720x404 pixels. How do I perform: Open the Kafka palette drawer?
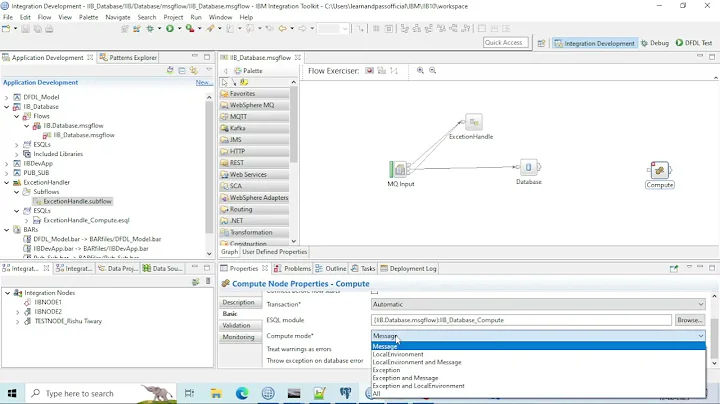coord(254,128)
